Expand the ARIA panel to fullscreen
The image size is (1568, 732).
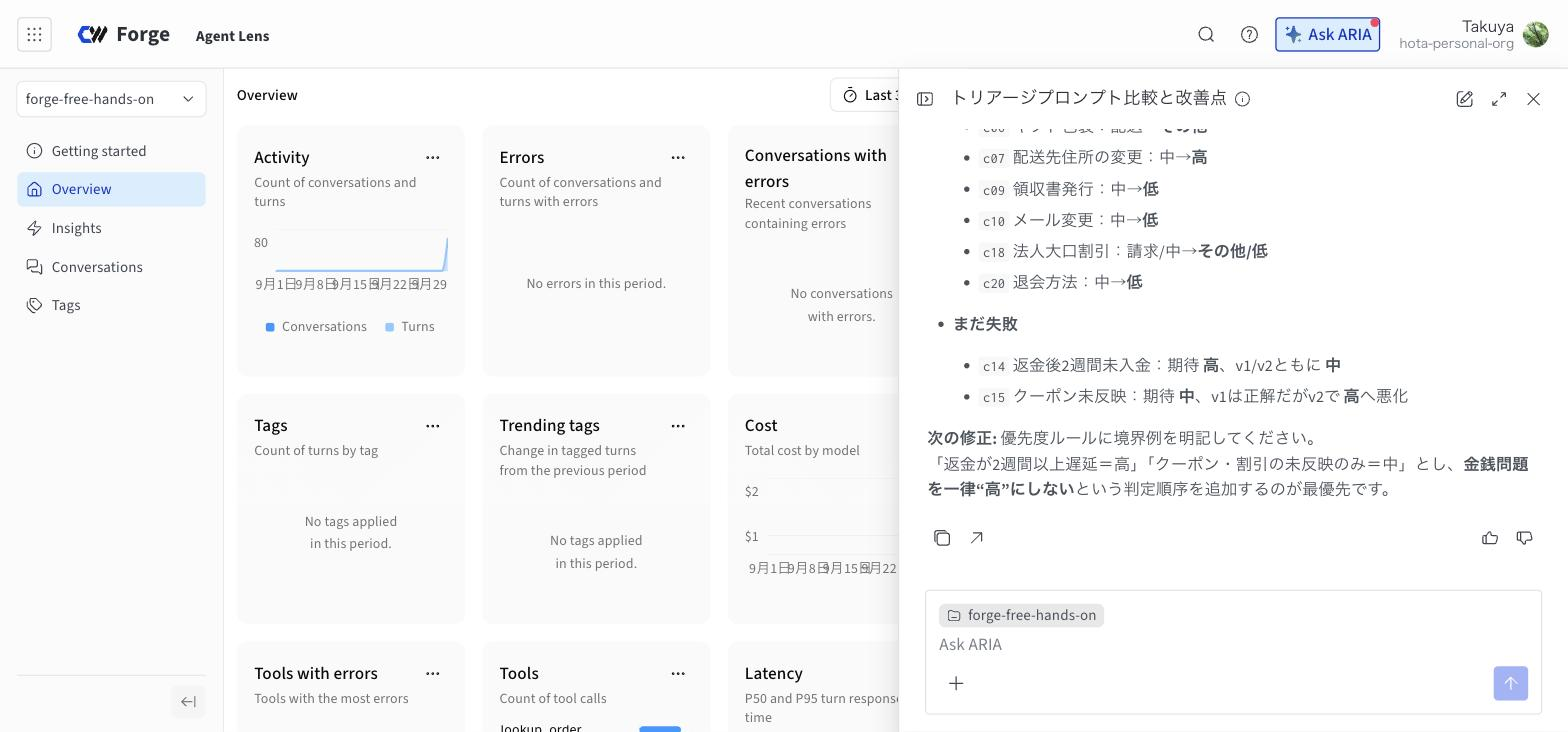pos(1499,99)
